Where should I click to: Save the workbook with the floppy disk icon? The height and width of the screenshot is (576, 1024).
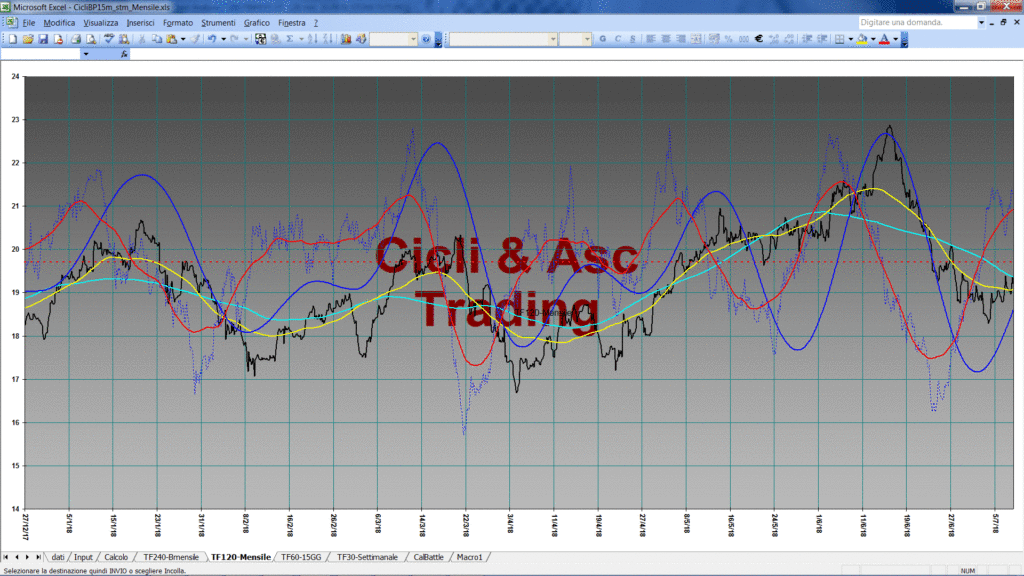pyautogui.click(x=43, y=39)
